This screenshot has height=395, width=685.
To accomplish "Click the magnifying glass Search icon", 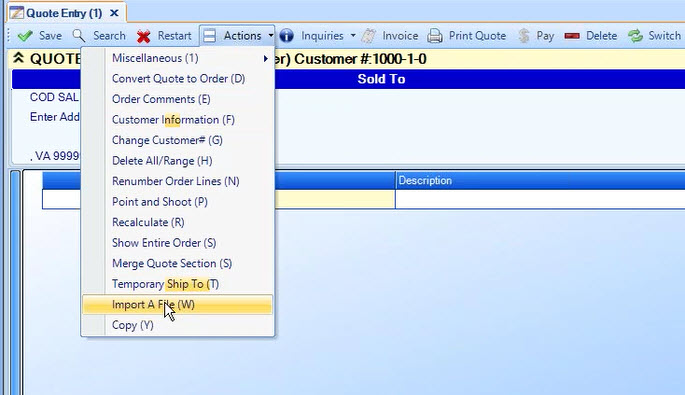I will point(79,36).
